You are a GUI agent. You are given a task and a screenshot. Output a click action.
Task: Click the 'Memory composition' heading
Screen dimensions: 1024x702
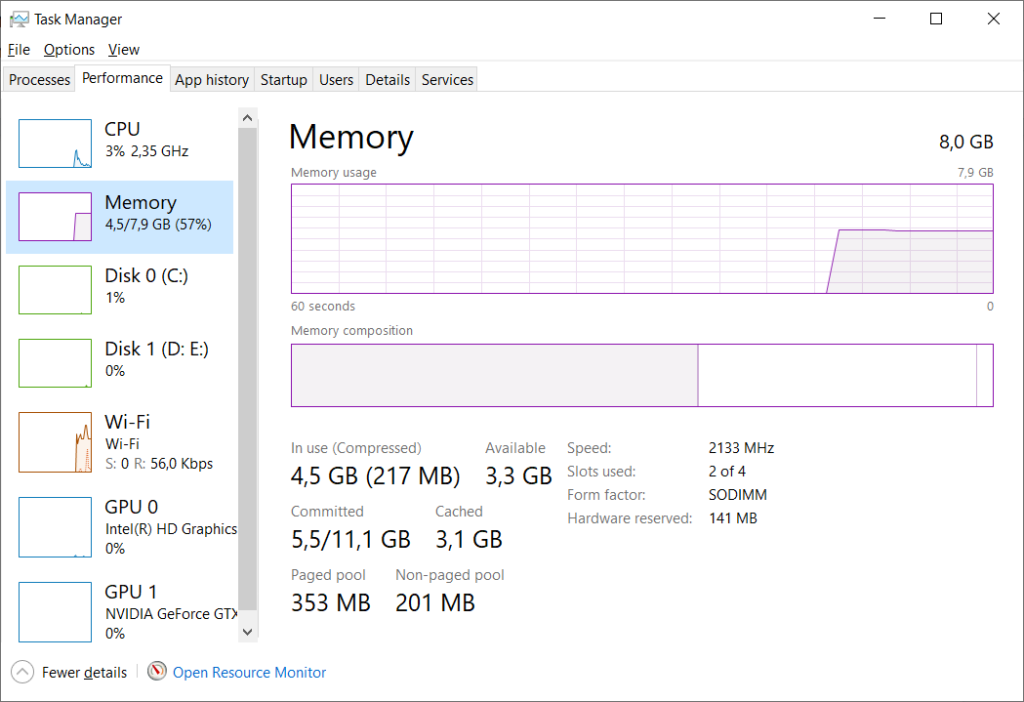coord(351,330)
